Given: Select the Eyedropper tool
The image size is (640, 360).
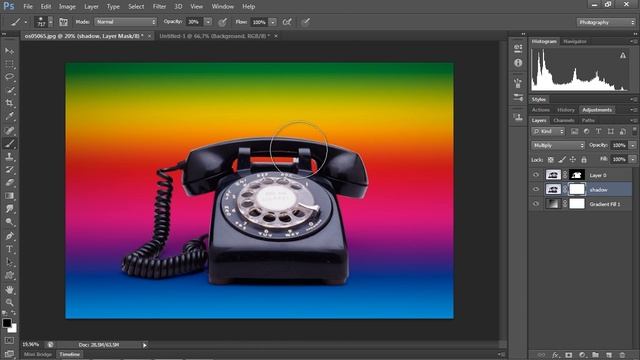Looking at the screenshot, I should click(x=9, y=117).
